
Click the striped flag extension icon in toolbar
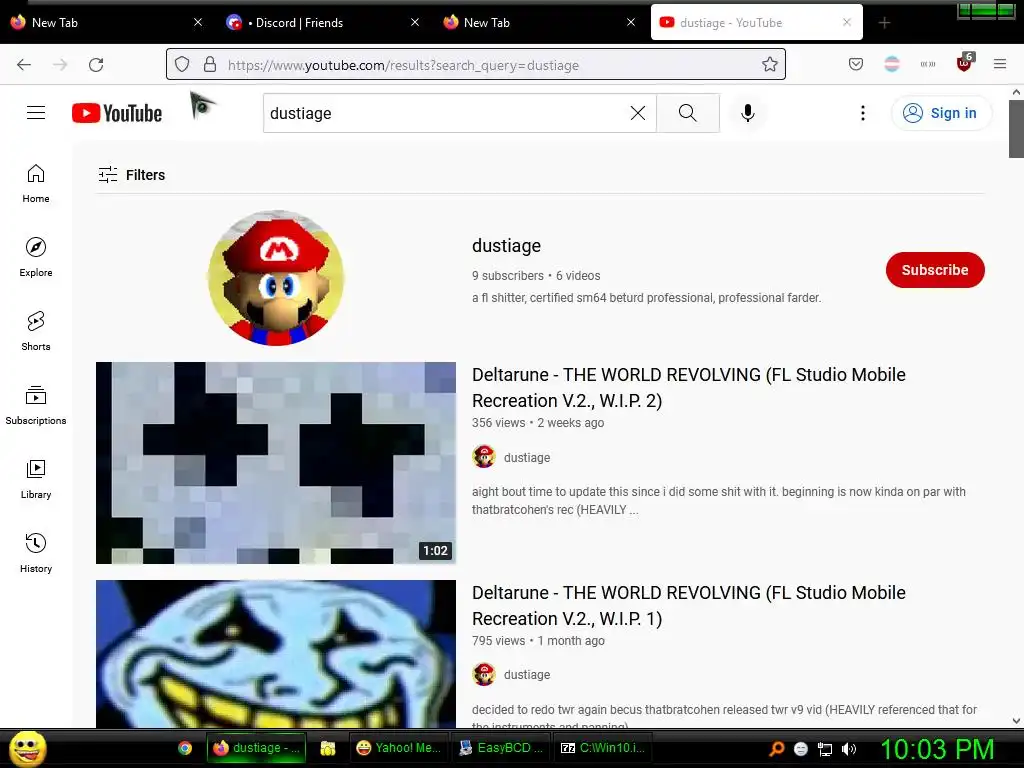pos(892,64)
